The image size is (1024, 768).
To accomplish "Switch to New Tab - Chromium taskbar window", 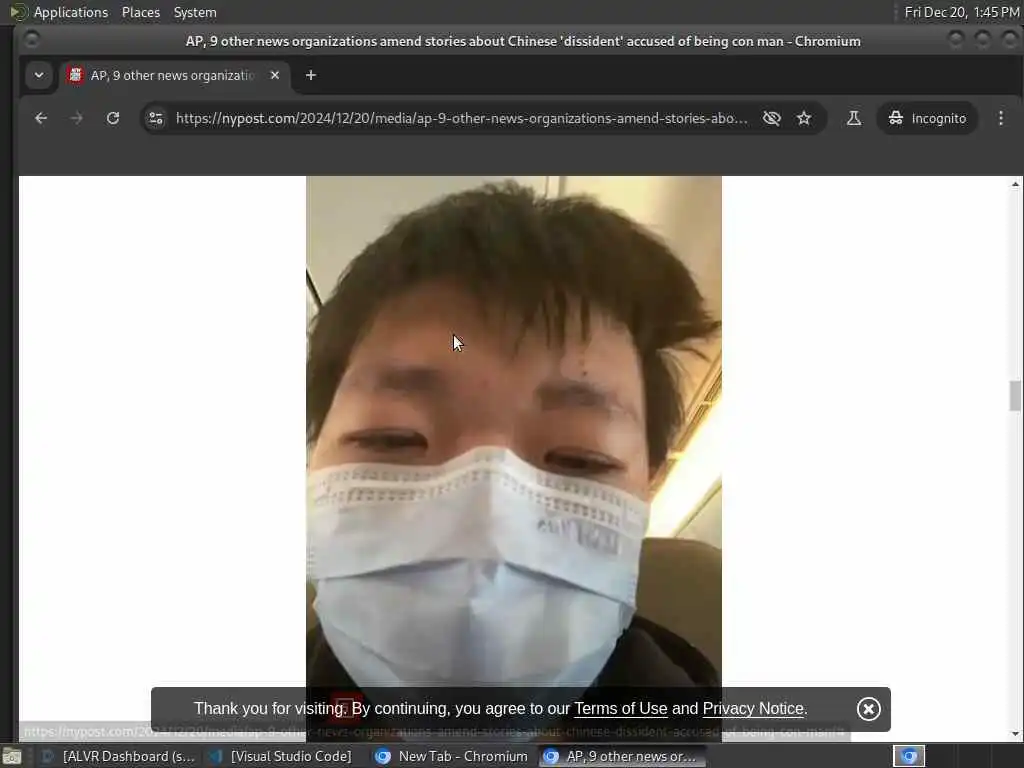I will (451, 756).
